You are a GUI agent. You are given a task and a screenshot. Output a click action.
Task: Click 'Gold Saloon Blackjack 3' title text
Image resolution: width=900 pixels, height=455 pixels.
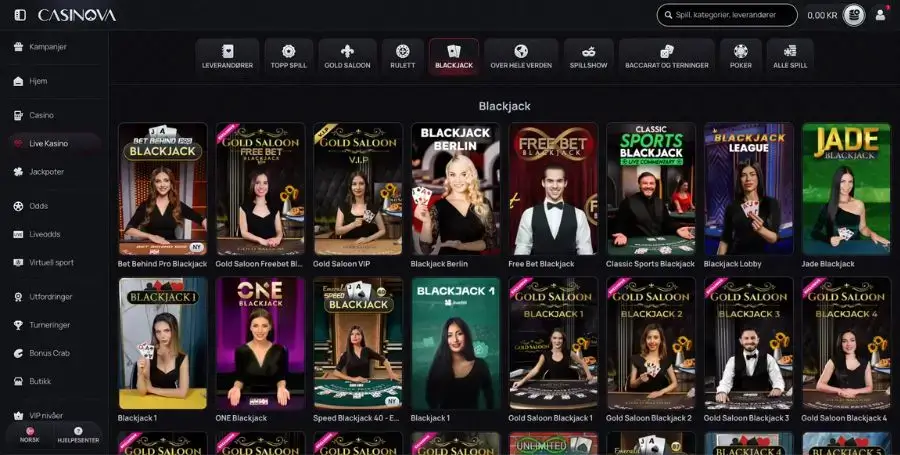[x=746, y=418]
